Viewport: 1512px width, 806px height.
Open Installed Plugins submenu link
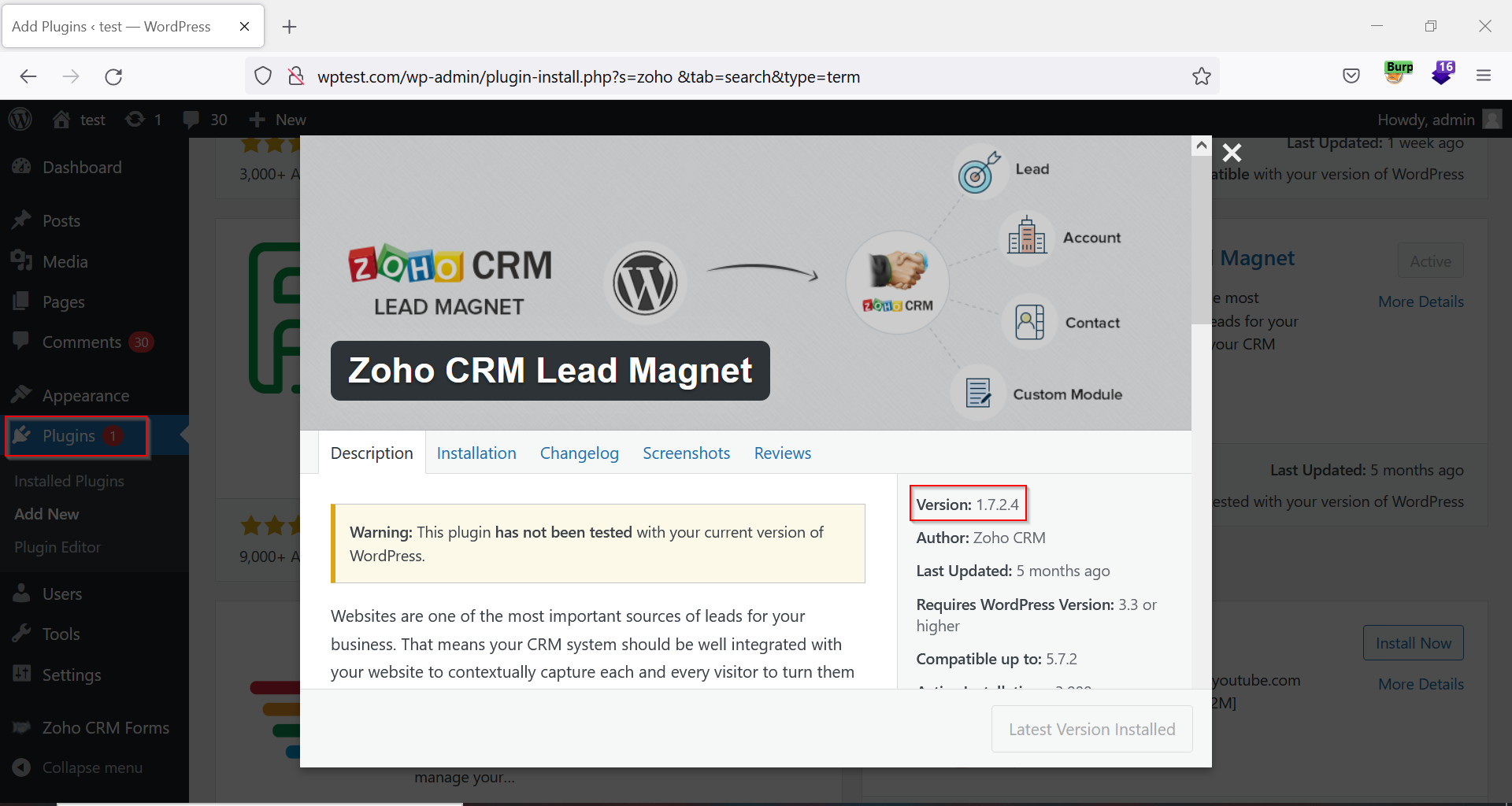tap(69, 481)
